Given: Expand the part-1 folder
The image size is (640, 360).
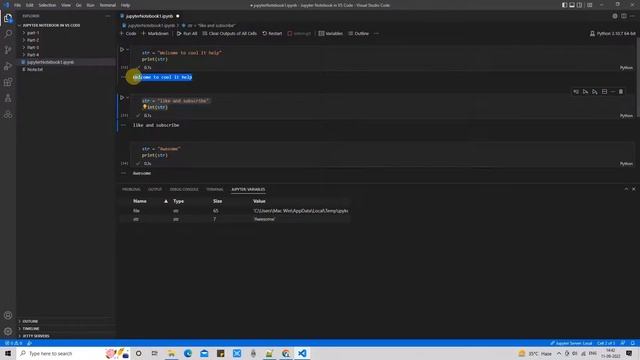Looking at the screenshot, I should click(65, 33).
